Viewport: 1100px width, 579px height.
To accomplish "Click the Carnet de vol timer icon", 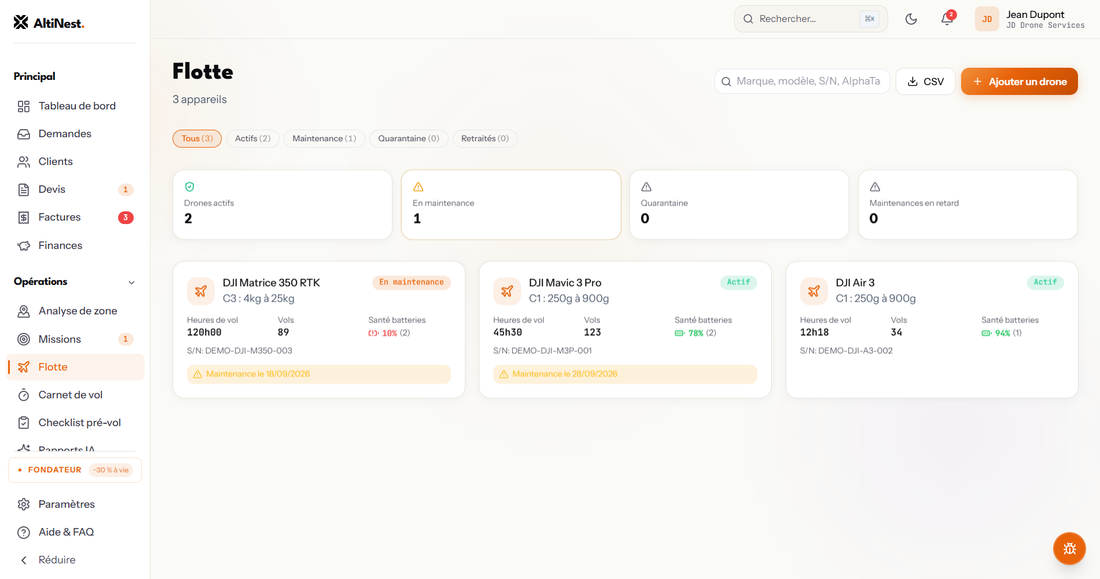I will (24, 395).
